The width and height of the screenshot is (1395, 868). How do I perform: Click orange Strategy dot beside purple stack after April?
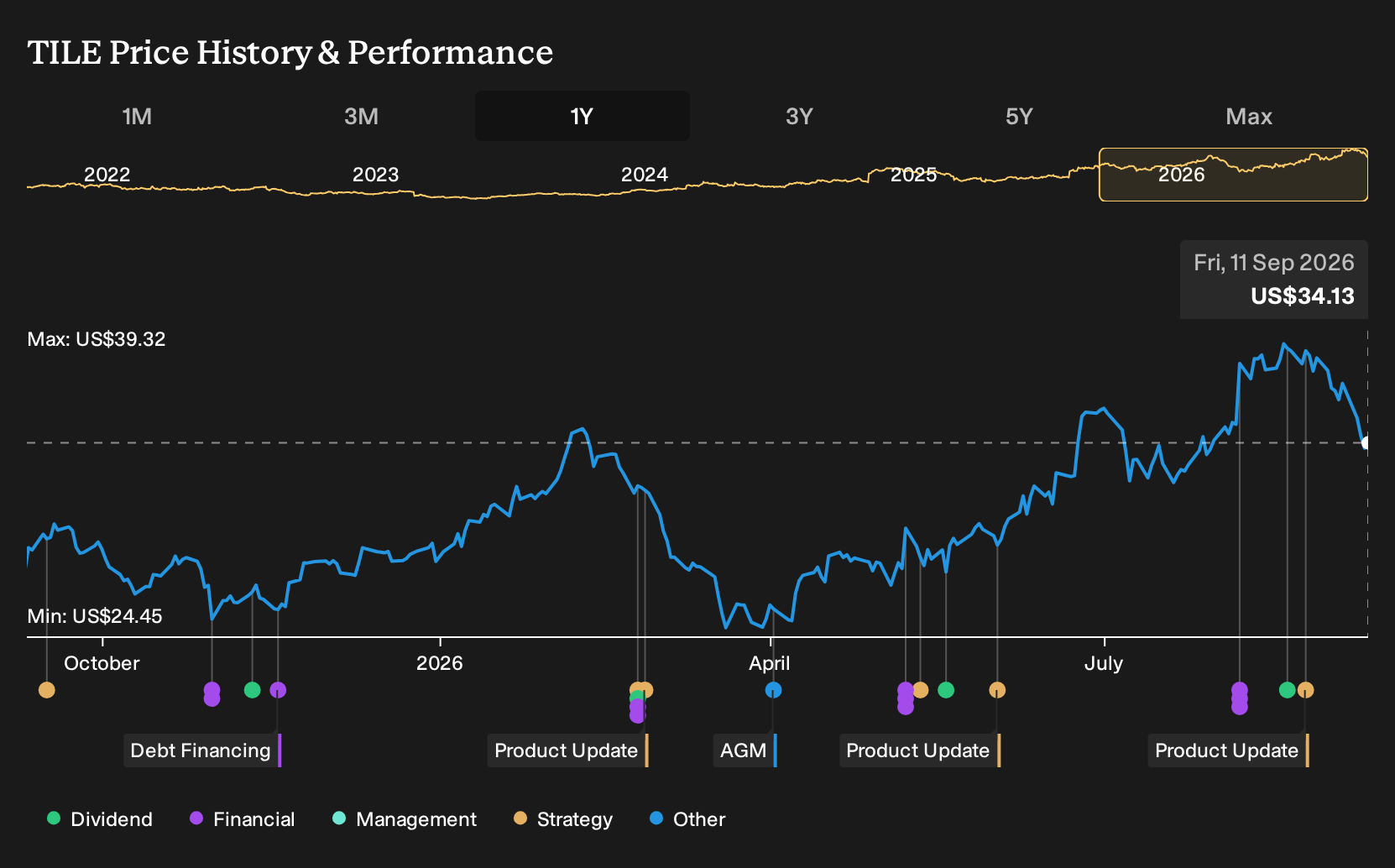[x=920, y=690]
